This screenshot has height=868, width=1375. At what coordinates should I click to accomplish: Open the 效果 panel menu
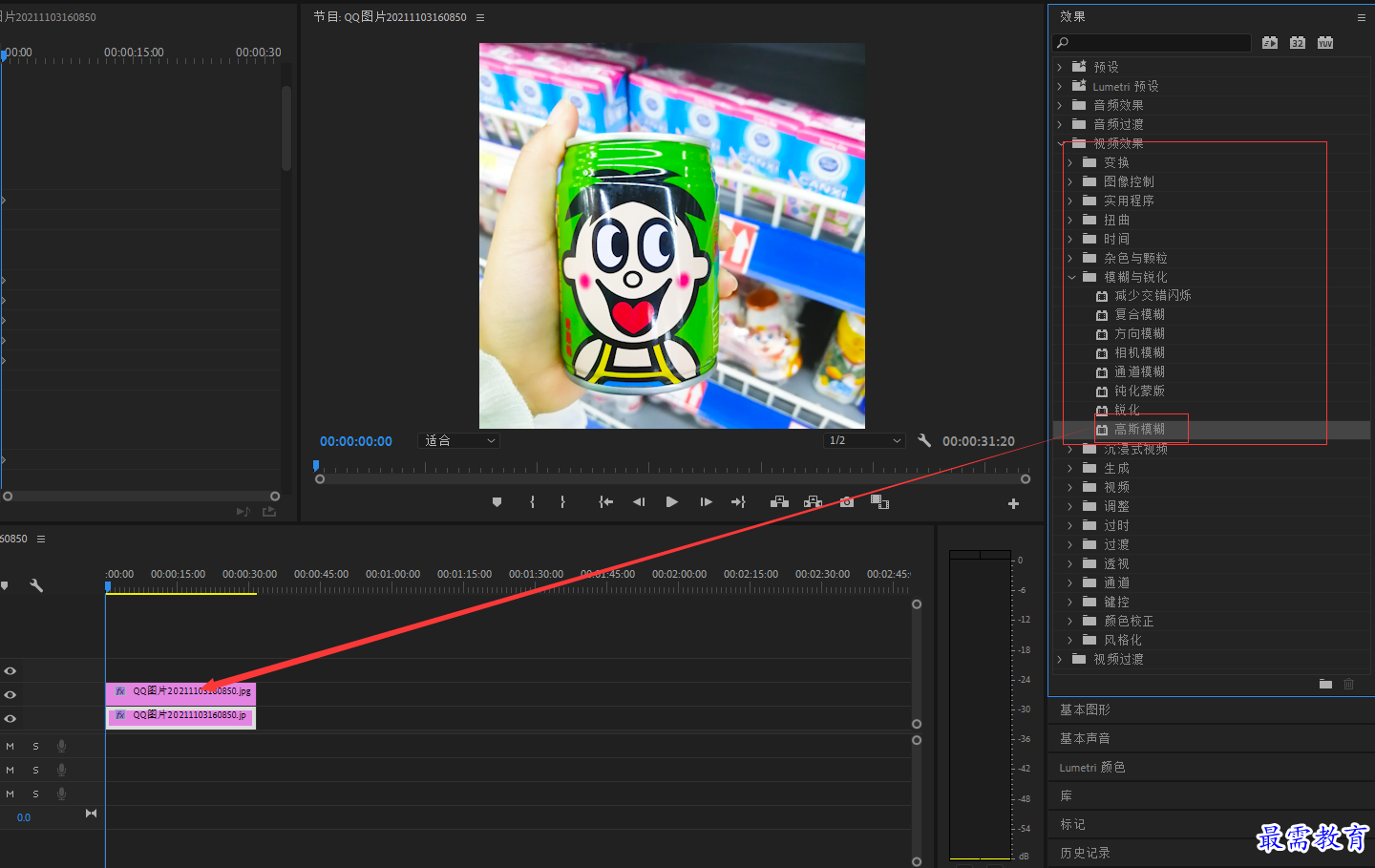pyautogui.click(x=1362, y=17)
